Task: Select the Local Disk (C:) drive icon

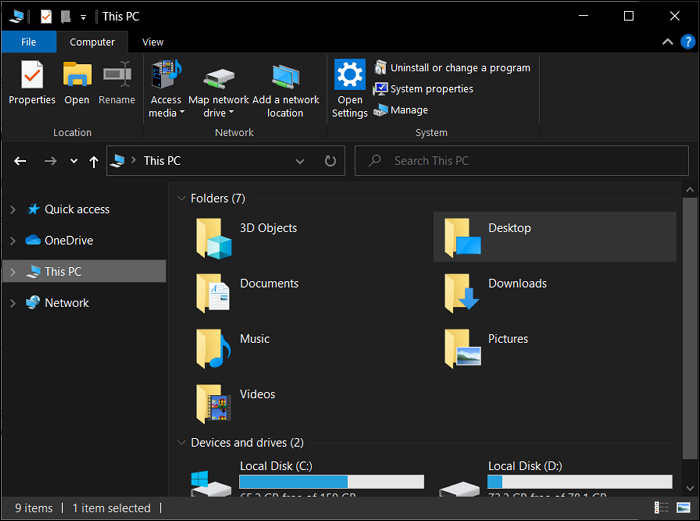Action: click(211, 484)
